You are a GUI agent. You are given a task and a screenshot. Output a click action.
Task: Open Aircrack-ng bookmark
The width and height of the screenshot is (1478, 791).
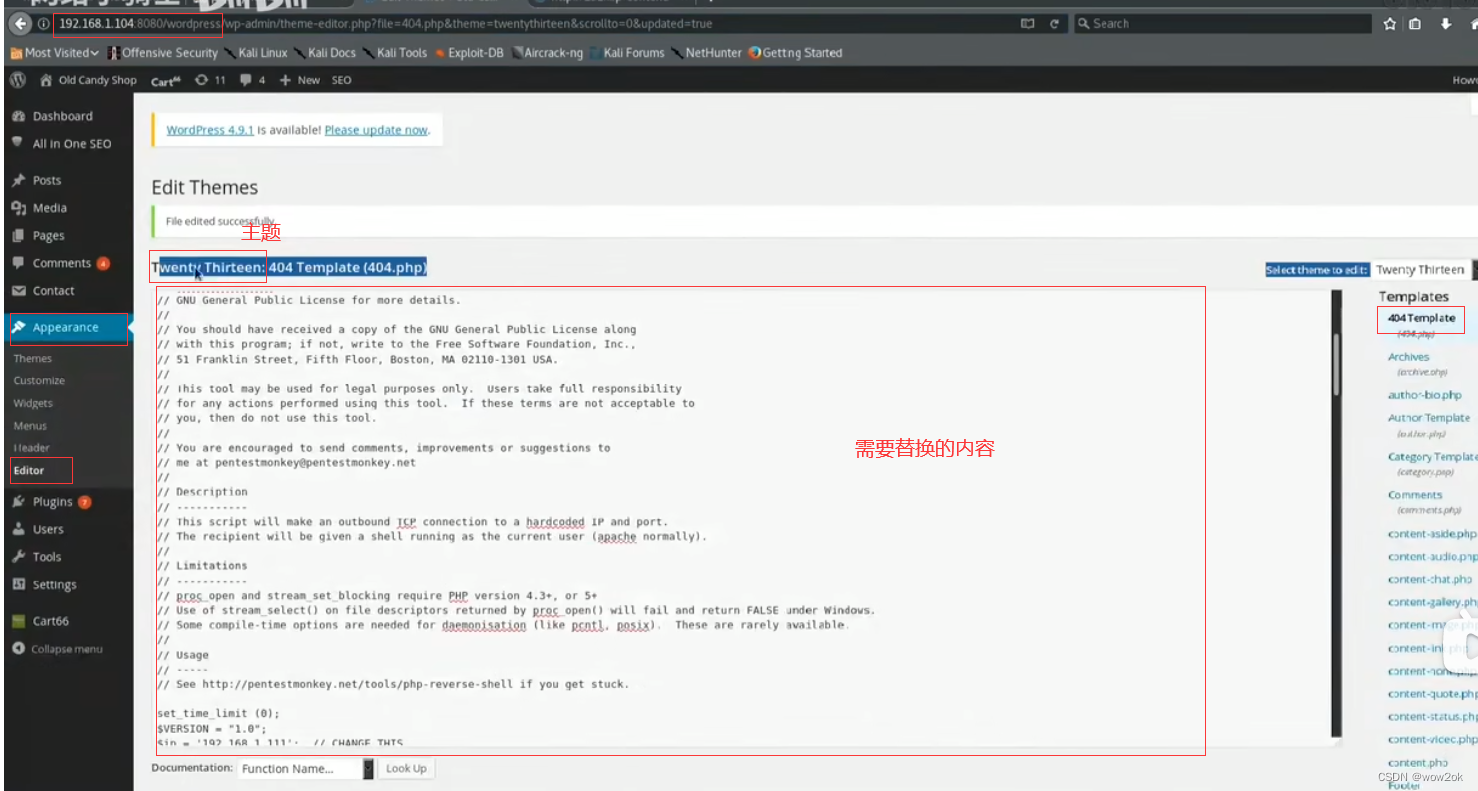click(x=547, y=53)
